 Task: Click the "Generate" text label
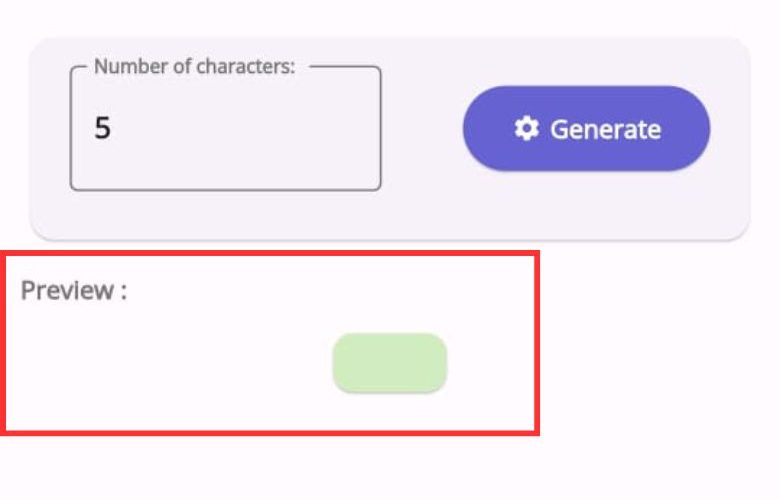click(x=605, y=129)
